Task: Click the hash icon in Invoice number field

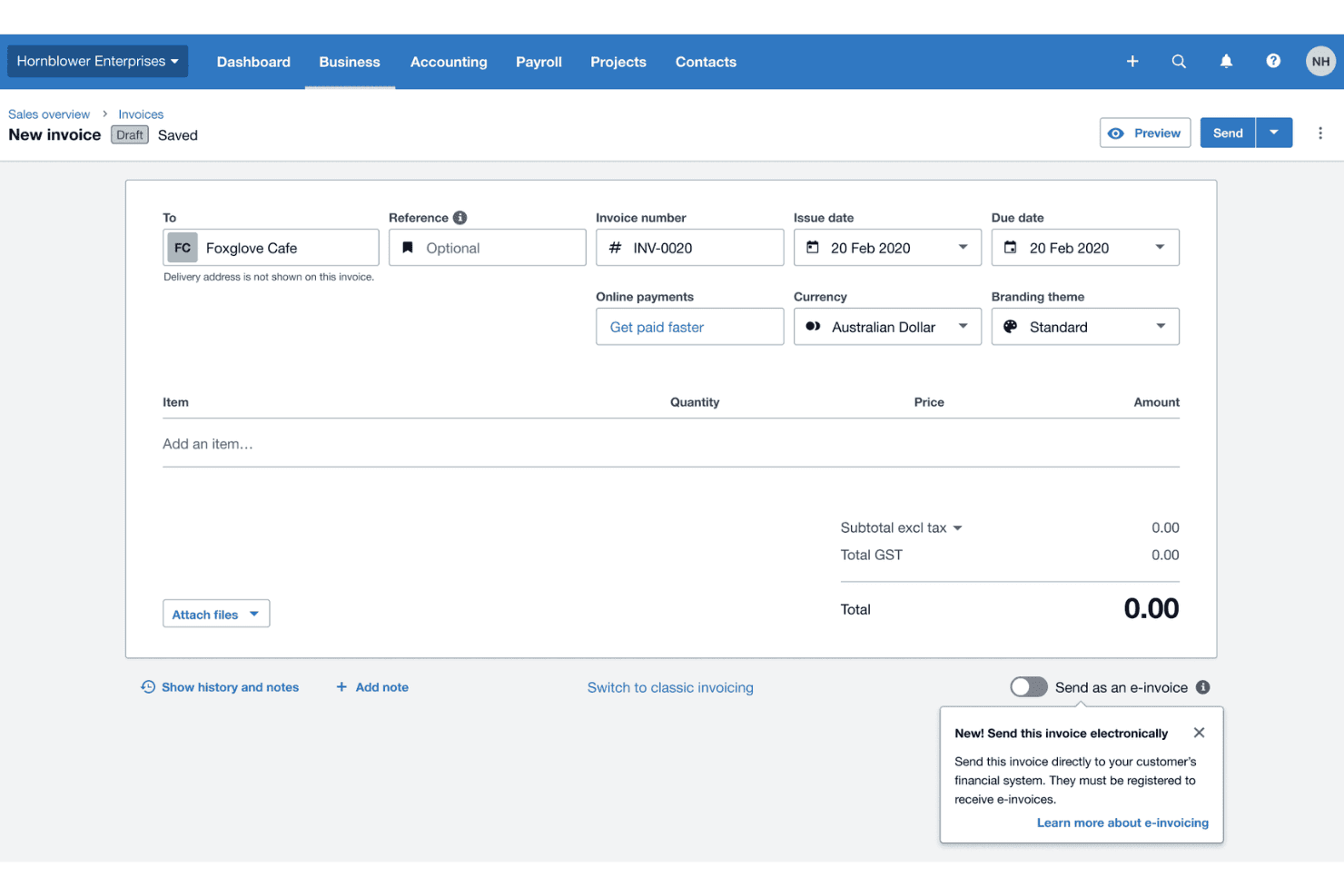Action: click(615, 248)
